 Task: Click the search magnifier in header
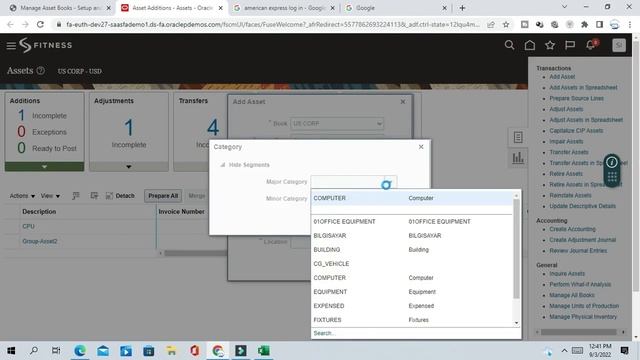tap(509, 45)
